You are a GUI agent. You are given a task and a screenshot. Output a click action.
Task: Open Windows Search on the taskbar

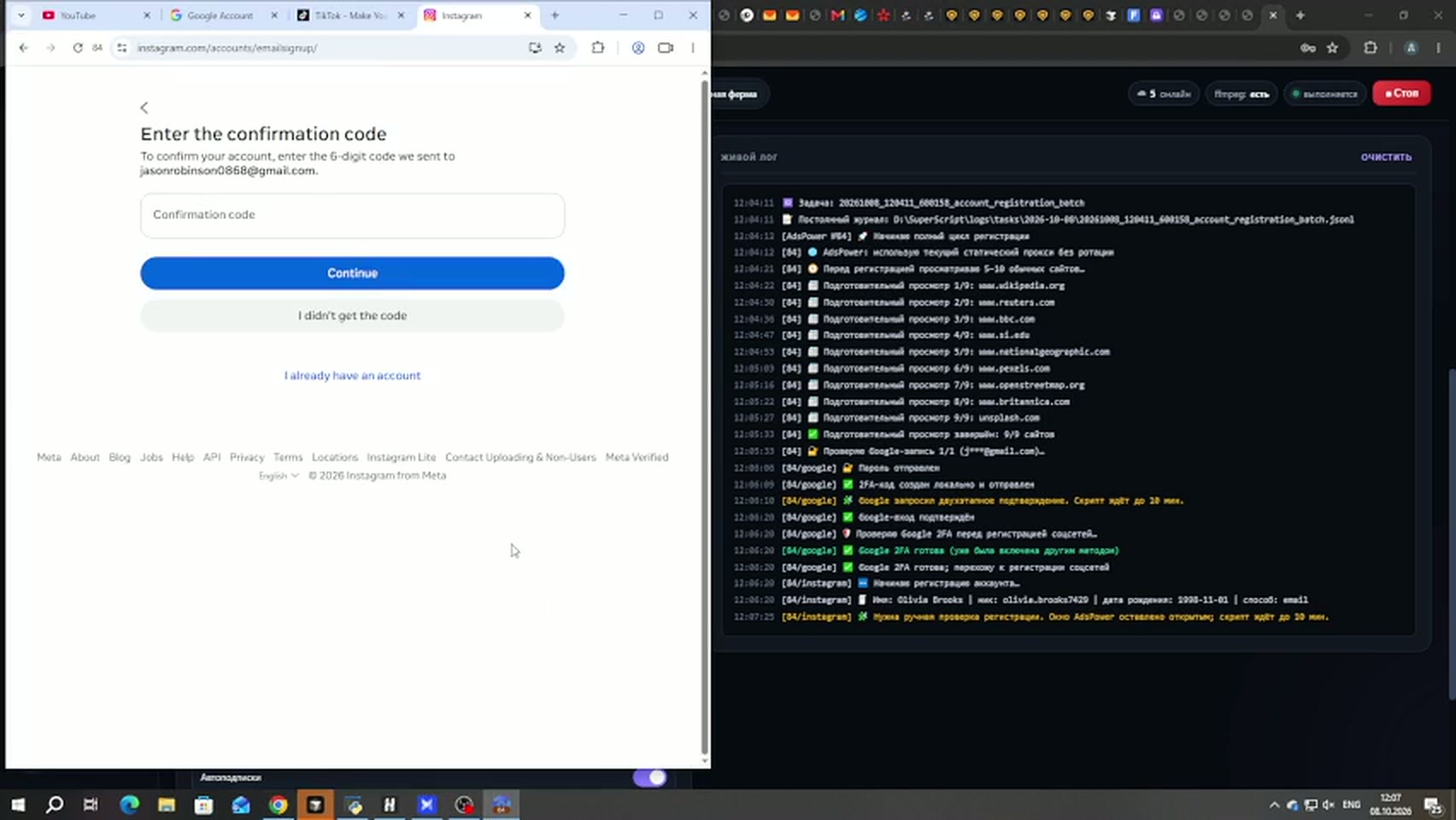(55, 805)
